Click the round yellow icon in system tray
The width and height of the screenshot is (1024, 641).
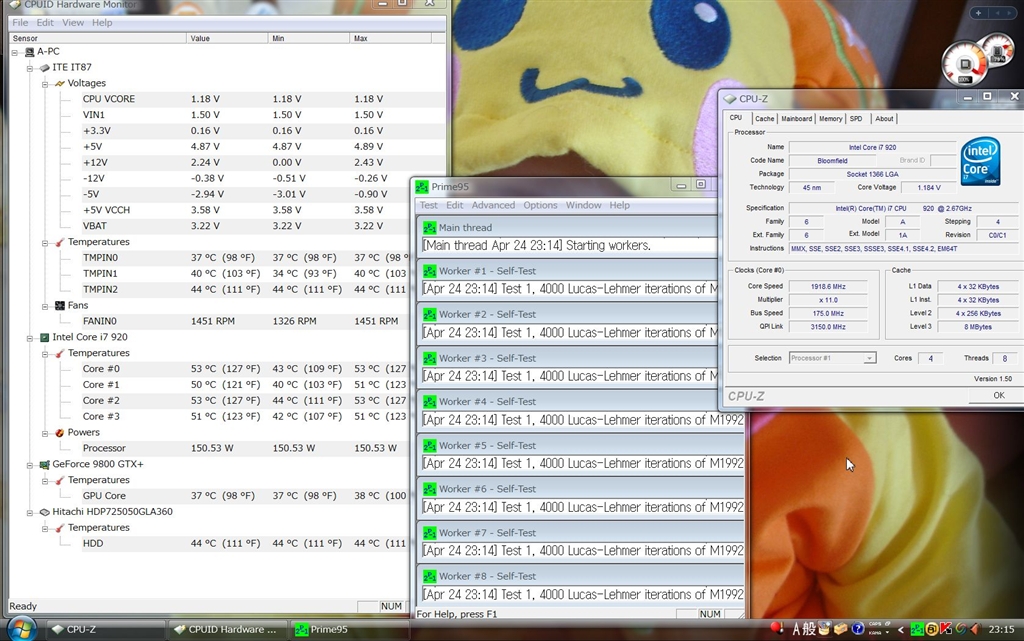pyautogui.click(x=931, y=629)
